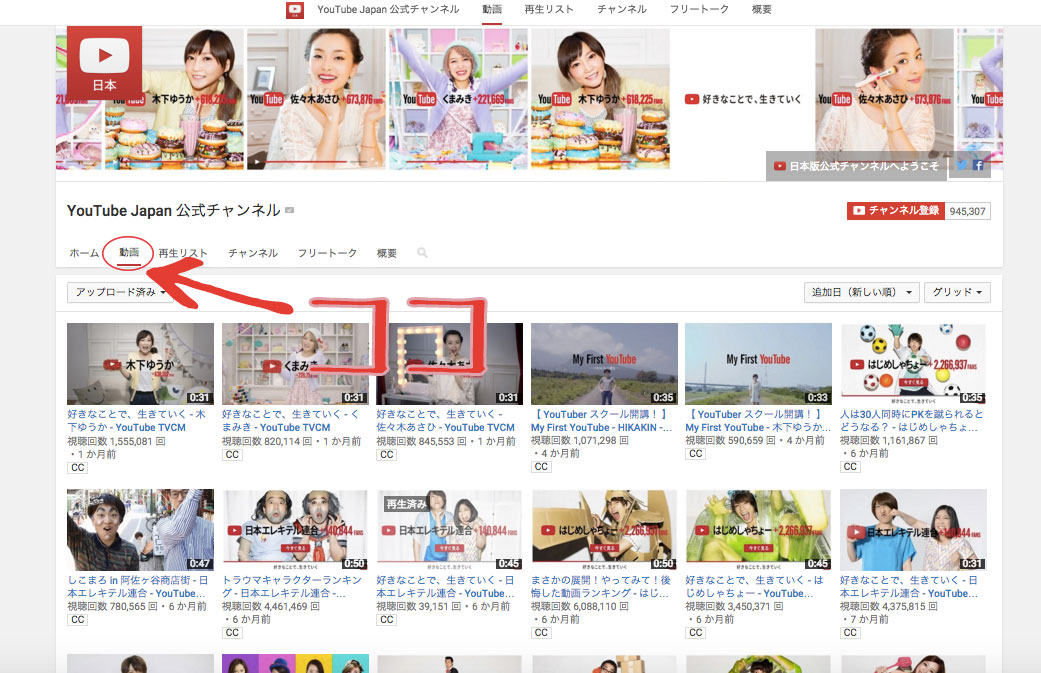Viewport: 1041px width, 673px height.
Task: Click cardboard costume 0:50 video thumbnail
Action: click(x=604, y=530)
